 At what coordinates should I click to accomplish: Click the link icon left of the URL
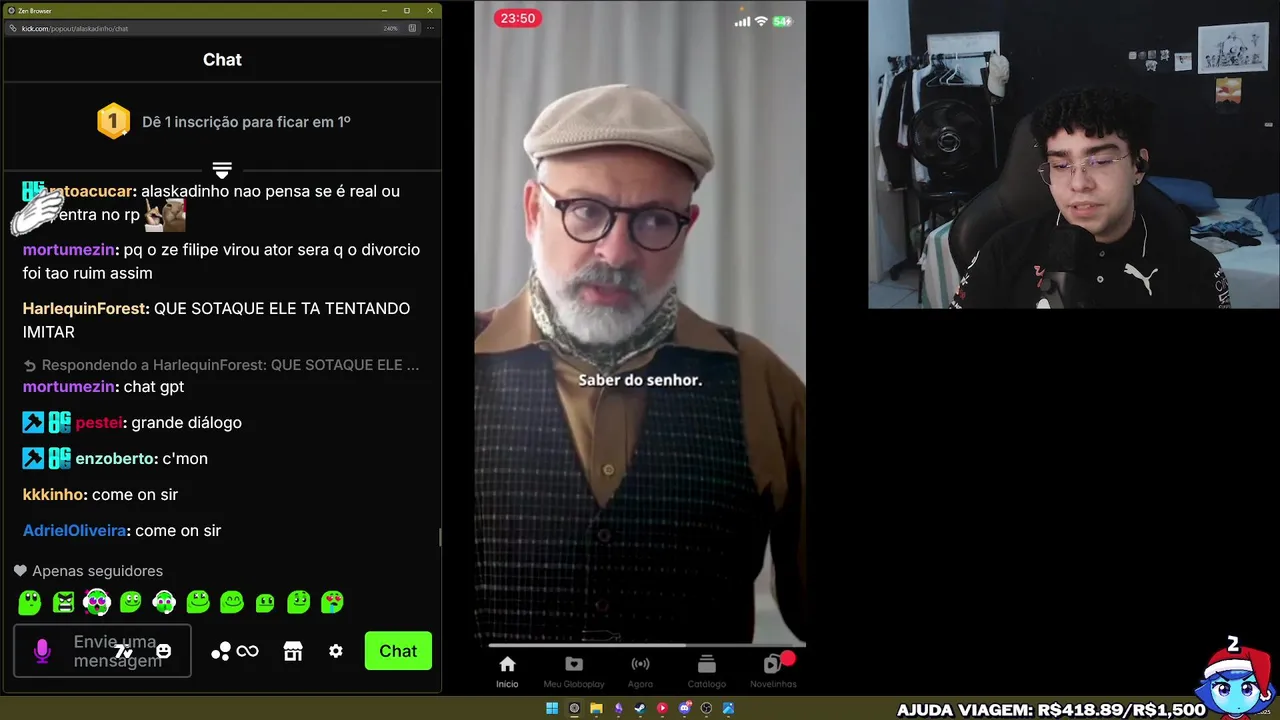13,28
